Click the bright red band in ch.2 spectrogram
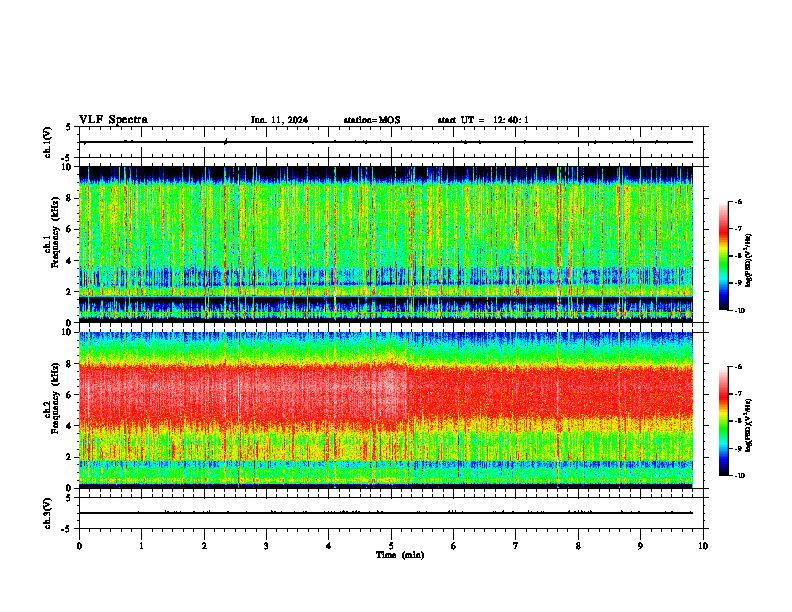 point(385,396)
